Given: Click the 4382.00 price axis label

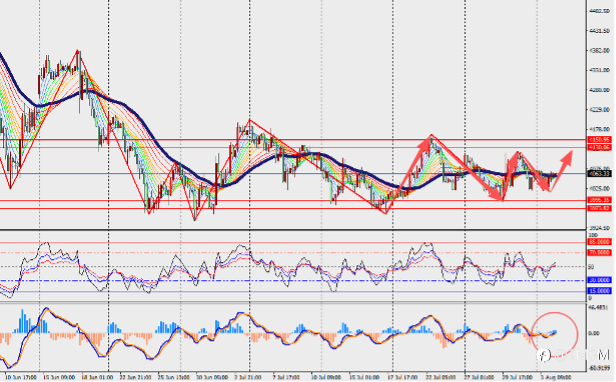Looking at the screenshot, I should point(599,51).
